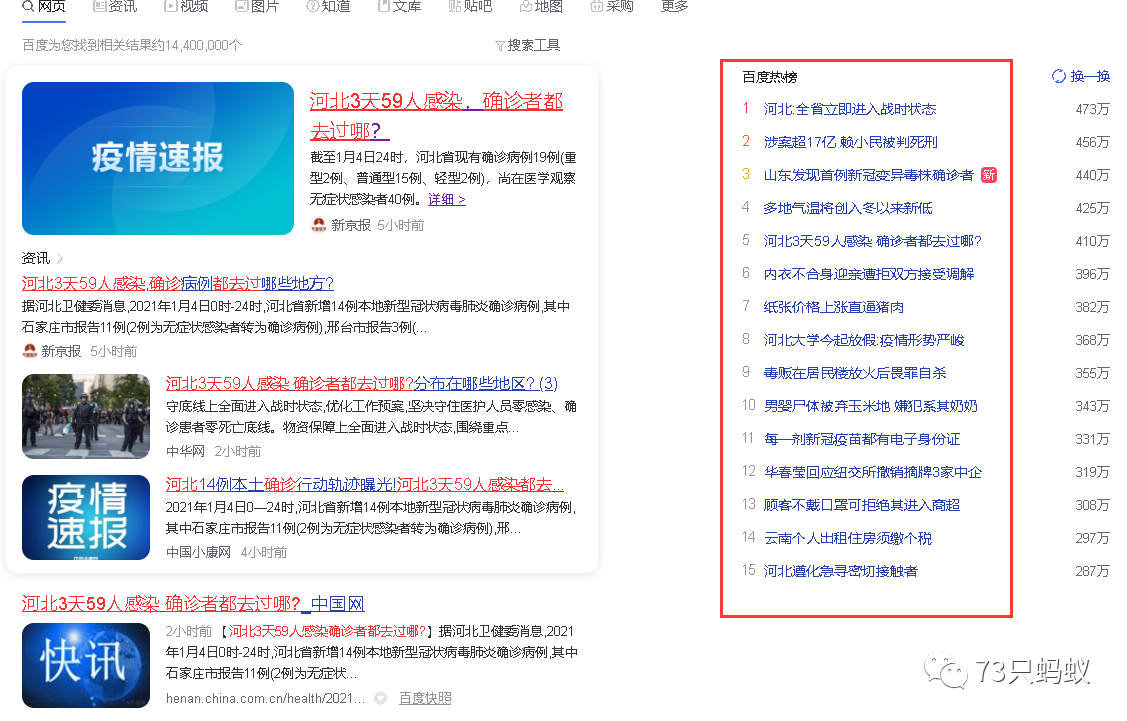The height and width of the screenshot is (721, 1127).
Task: Click the 新京报 source icon under top story
Action: tap(318, 225)
